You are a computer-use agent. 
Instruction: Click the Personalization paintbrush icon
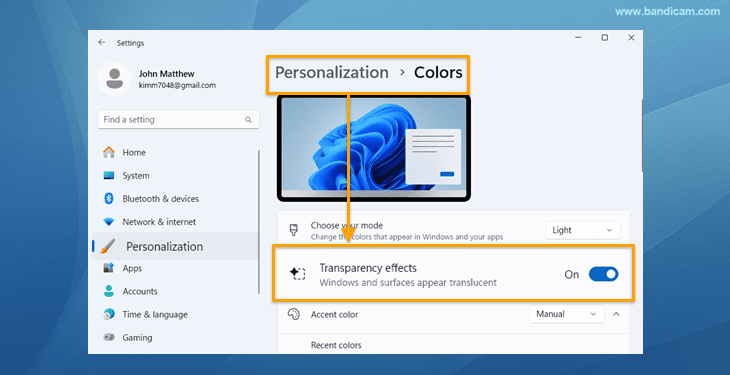[x=107, y=246]
